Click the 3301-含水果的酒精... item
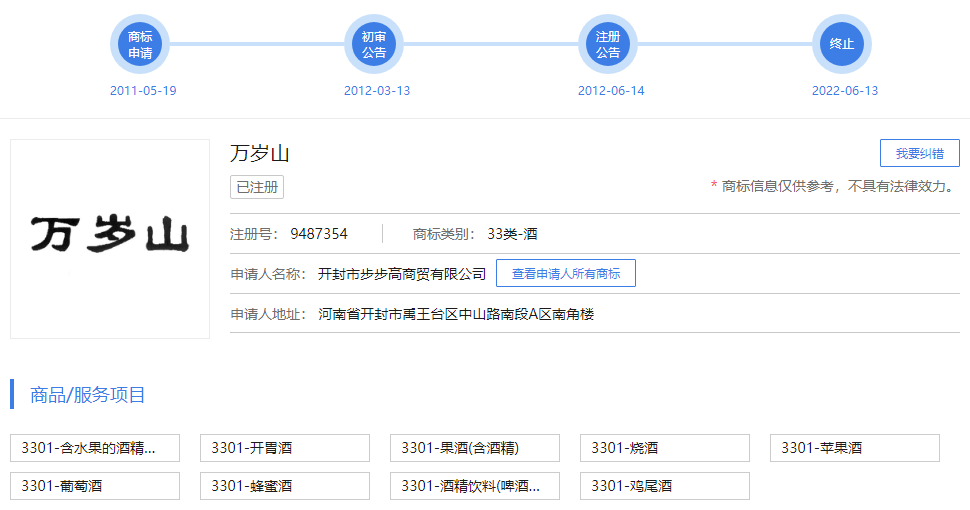Viewport: 970px width, 510px height. pyautogui.click(x=95, y=448)
